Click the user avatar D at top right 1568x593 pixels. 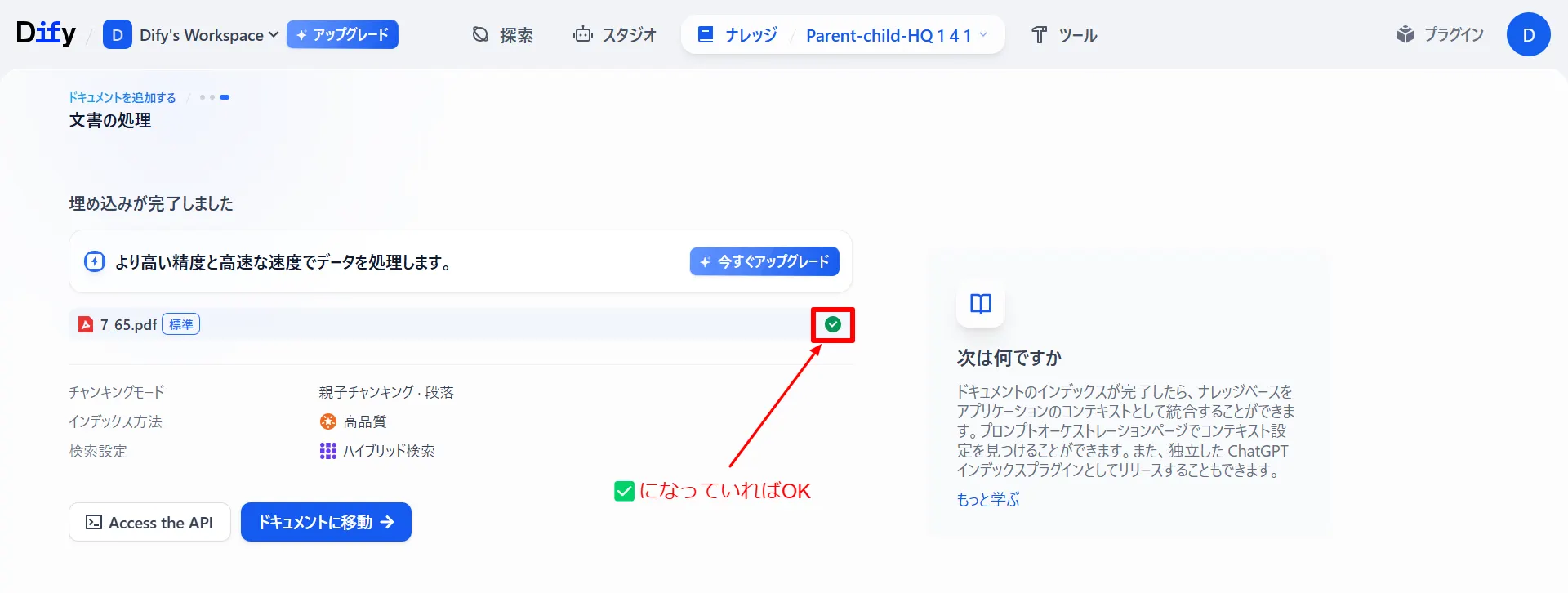click(1529, 34)
